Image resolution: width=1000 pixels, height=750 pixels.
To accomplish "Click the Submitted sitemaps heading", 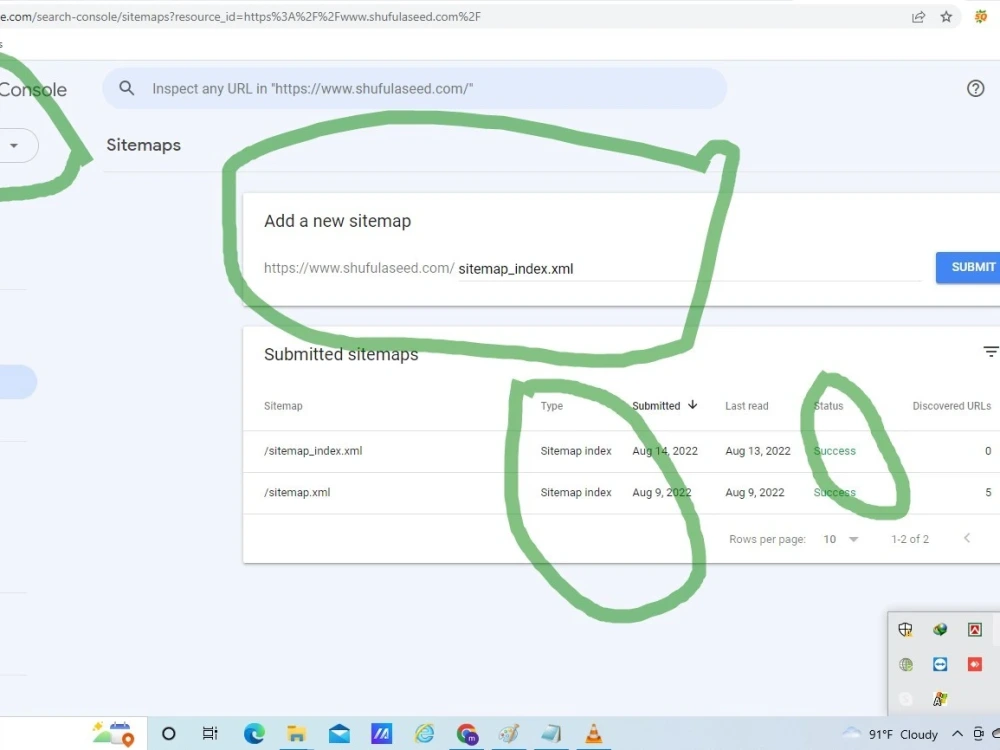I will 341,354.
